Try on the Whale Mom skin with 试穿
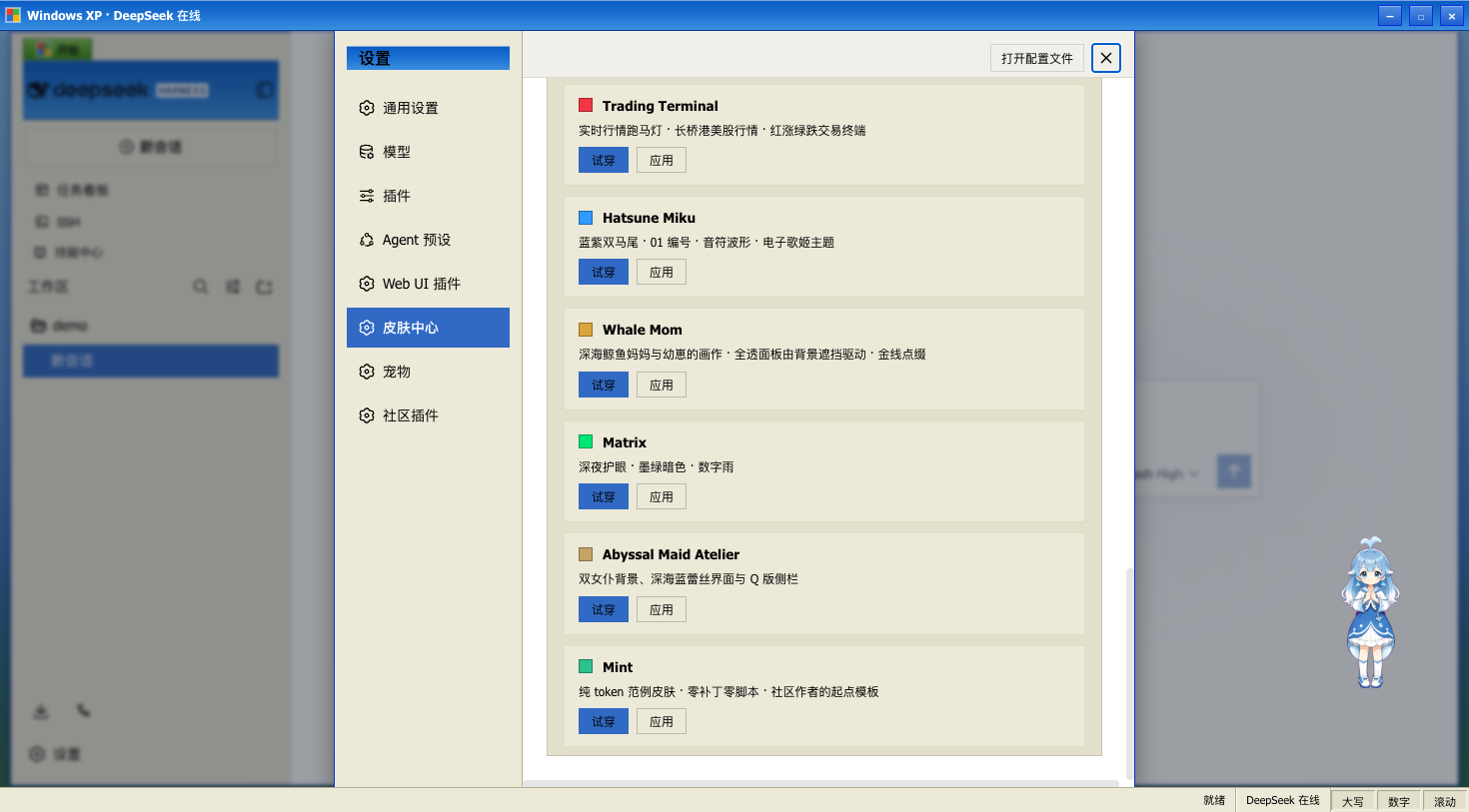Screen dimensions: 1469x812 coord(604,385)
